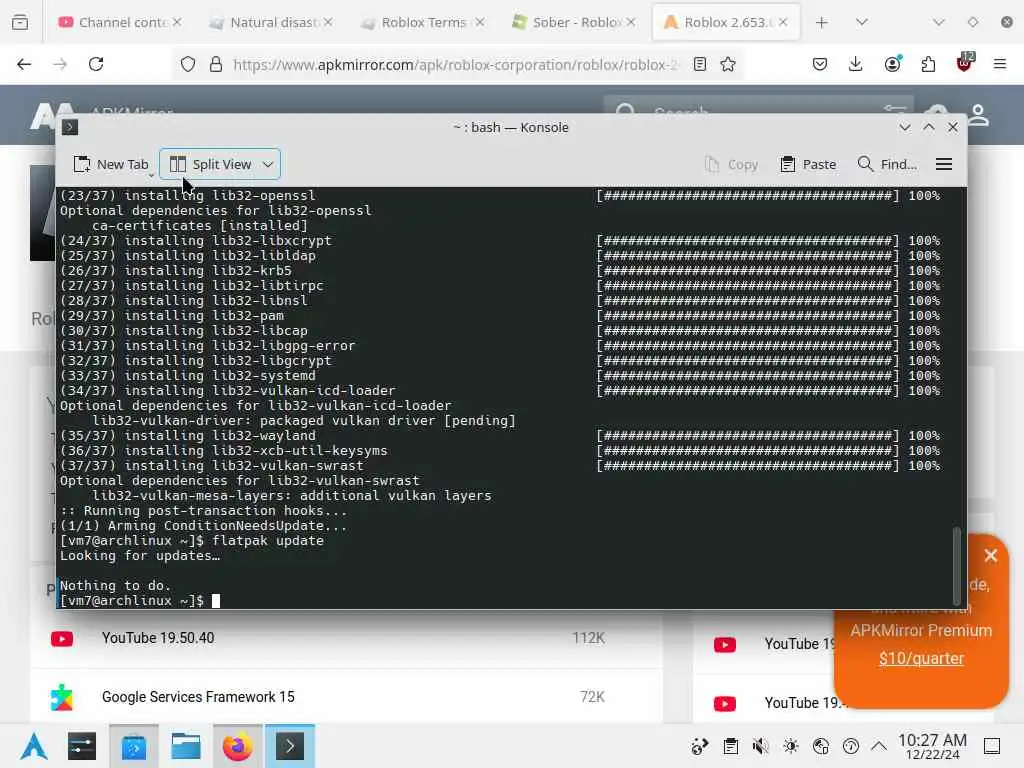Click the muted volume tray icon
Screen dimensions: 1024x768
pyautogui.click(x=760, y=746)
